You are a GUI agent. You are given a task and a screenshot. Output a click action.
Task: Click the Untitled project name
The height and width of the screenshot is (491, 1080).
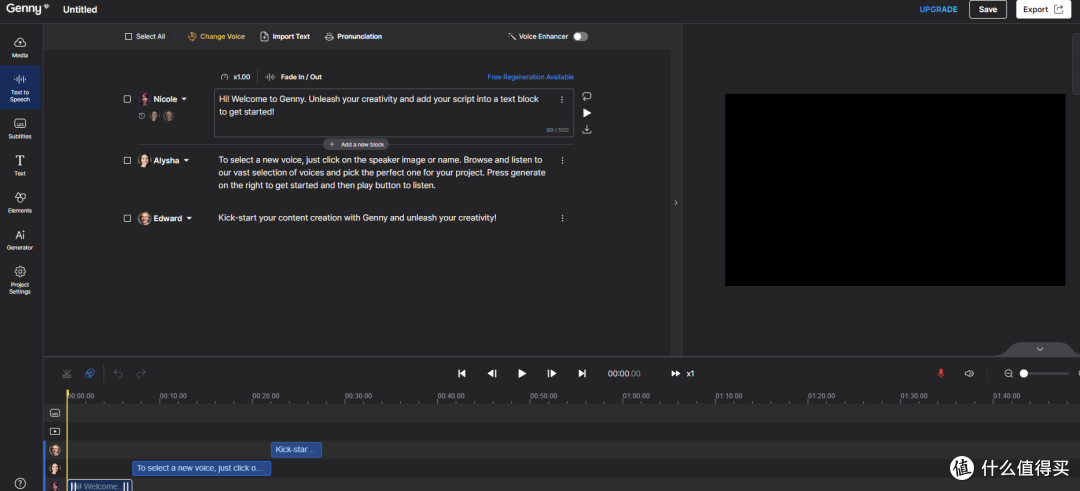pos(80,10)
